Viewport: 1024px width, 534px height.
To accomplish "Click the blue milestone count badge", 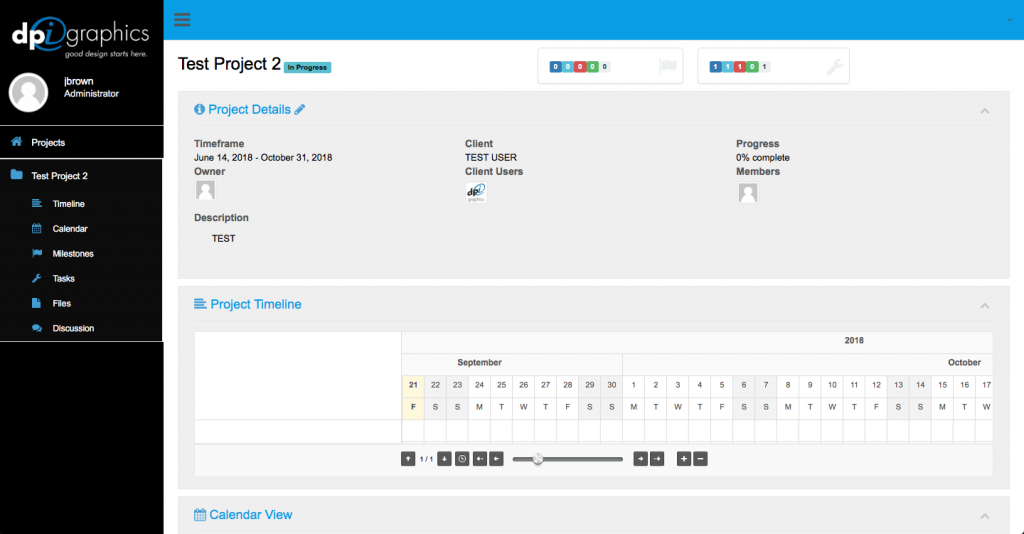I will click(555, 67).
